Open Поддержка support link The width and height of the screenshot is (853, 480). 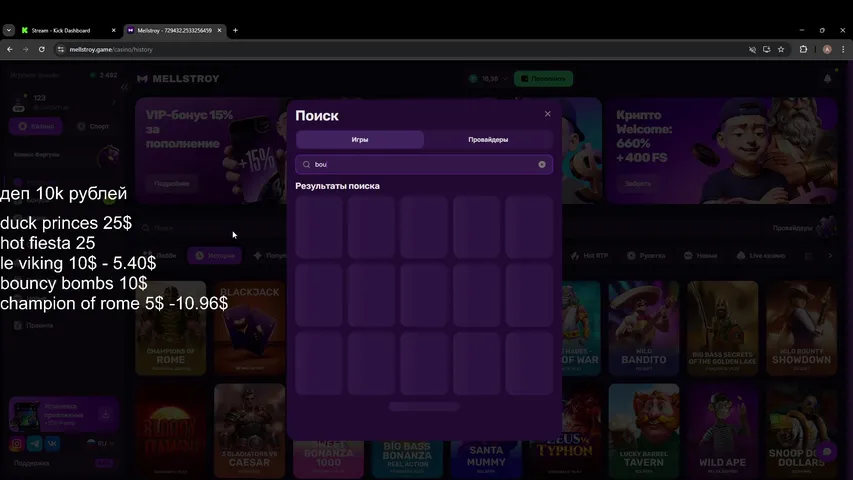(x=32, y=463)
